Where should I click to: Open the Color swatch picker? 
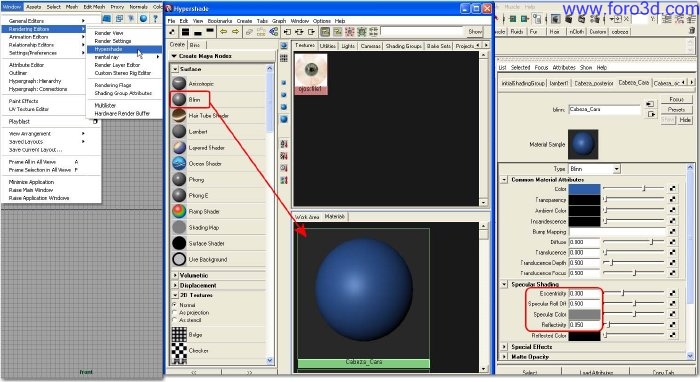click(x=584, y=189)
